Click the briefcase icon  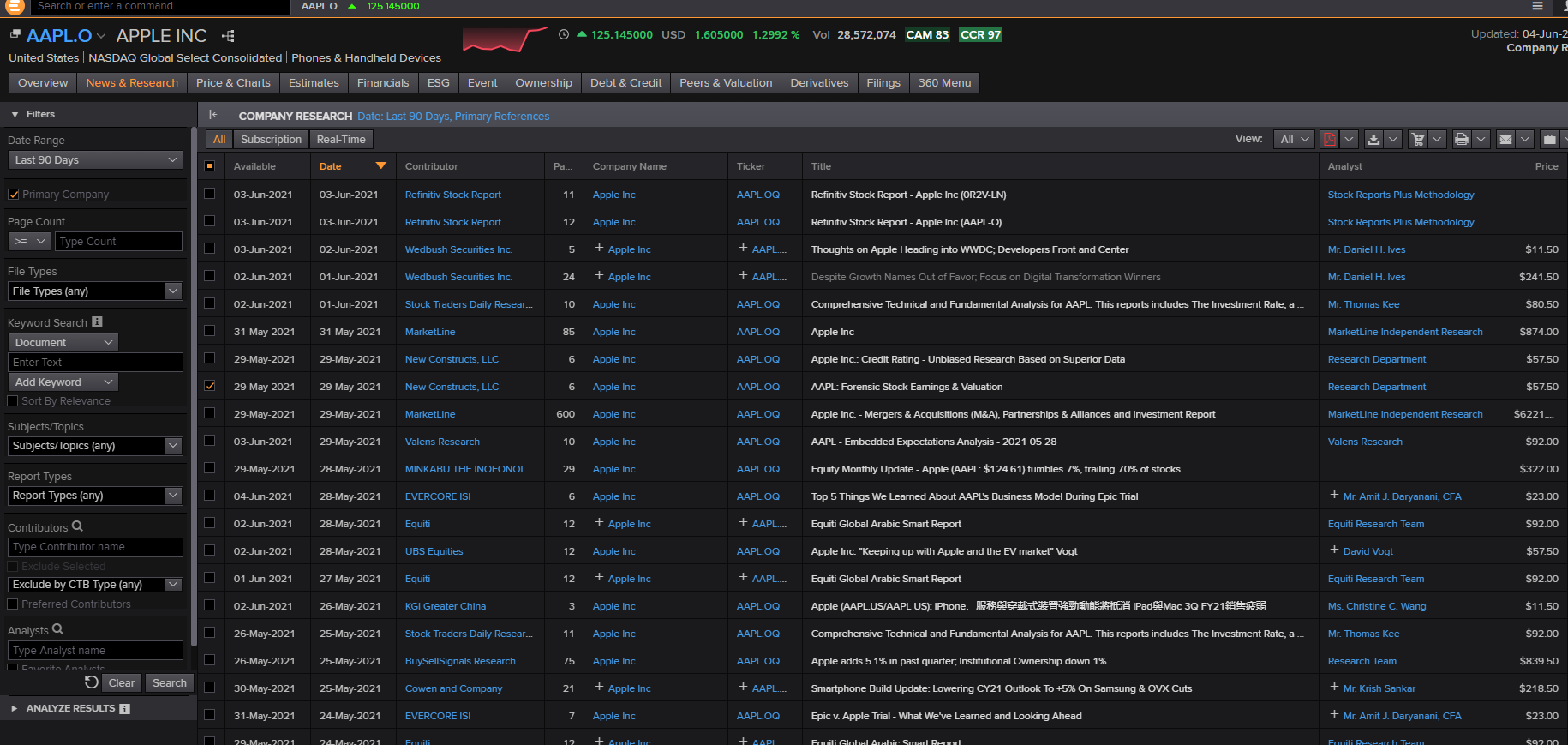(1549, 139)
